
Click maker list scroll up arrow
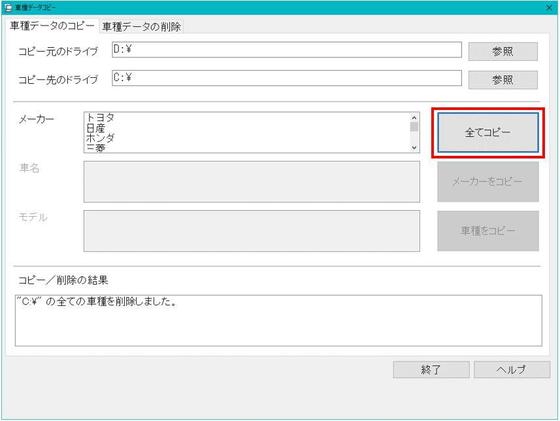[x=414, y=117]
